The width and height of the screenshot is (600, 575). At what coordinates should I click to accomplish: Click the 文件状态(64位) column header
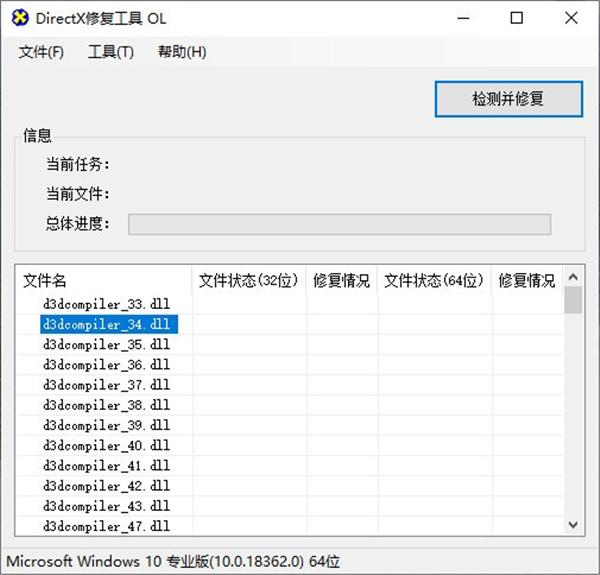point(434,280)
